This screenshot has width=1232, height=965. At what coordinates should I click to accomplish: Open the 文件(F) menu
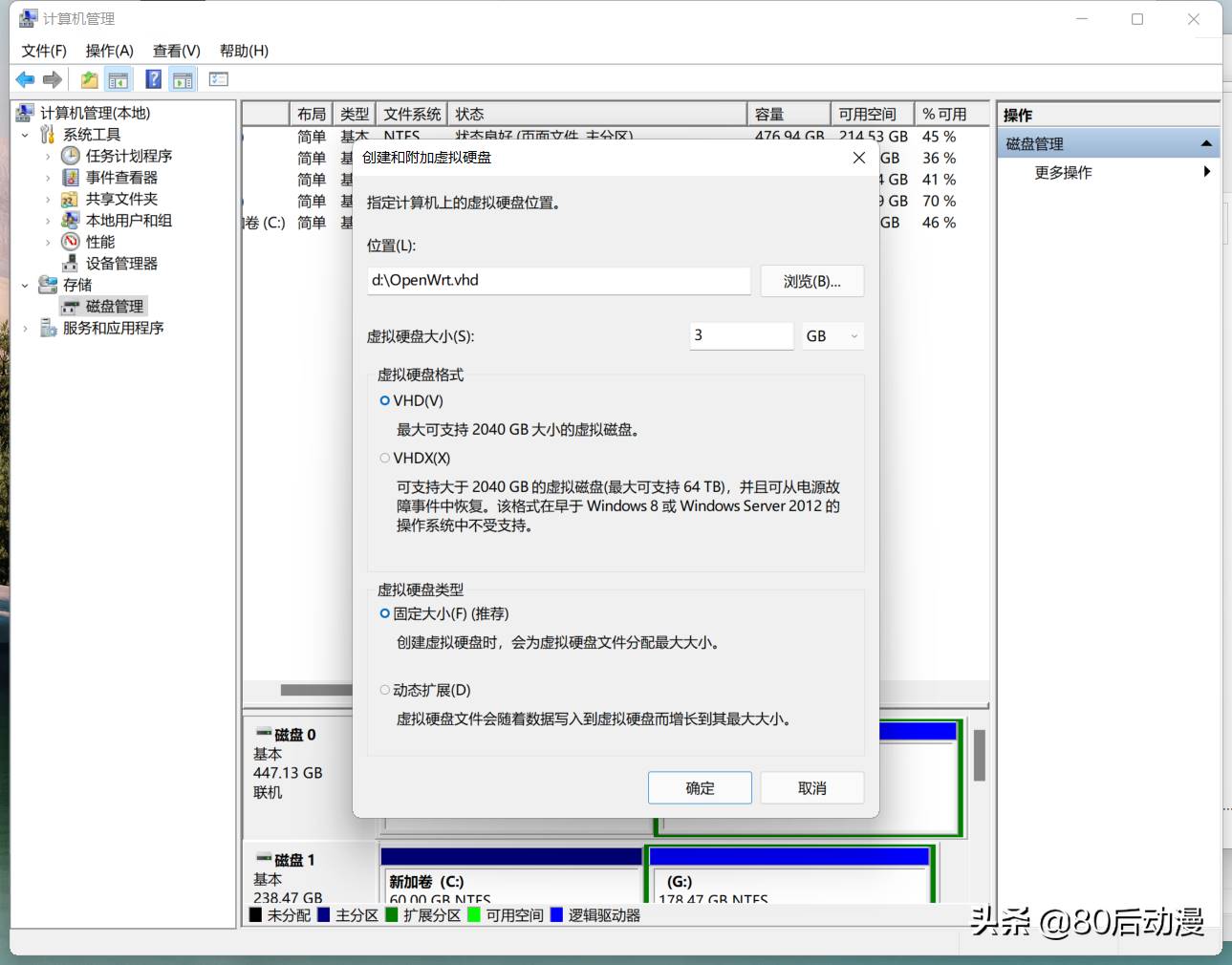tap(44, 51)
